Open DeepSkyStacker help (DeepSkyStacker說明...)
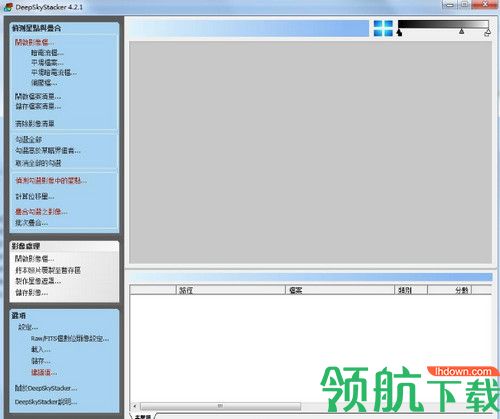 coord(46,402)
